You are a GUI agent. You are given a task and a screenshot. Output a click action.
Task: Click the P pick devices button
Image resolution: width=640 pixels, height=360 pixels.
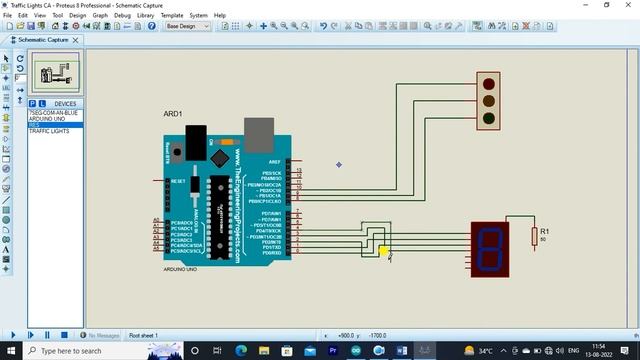pos(33,104)
